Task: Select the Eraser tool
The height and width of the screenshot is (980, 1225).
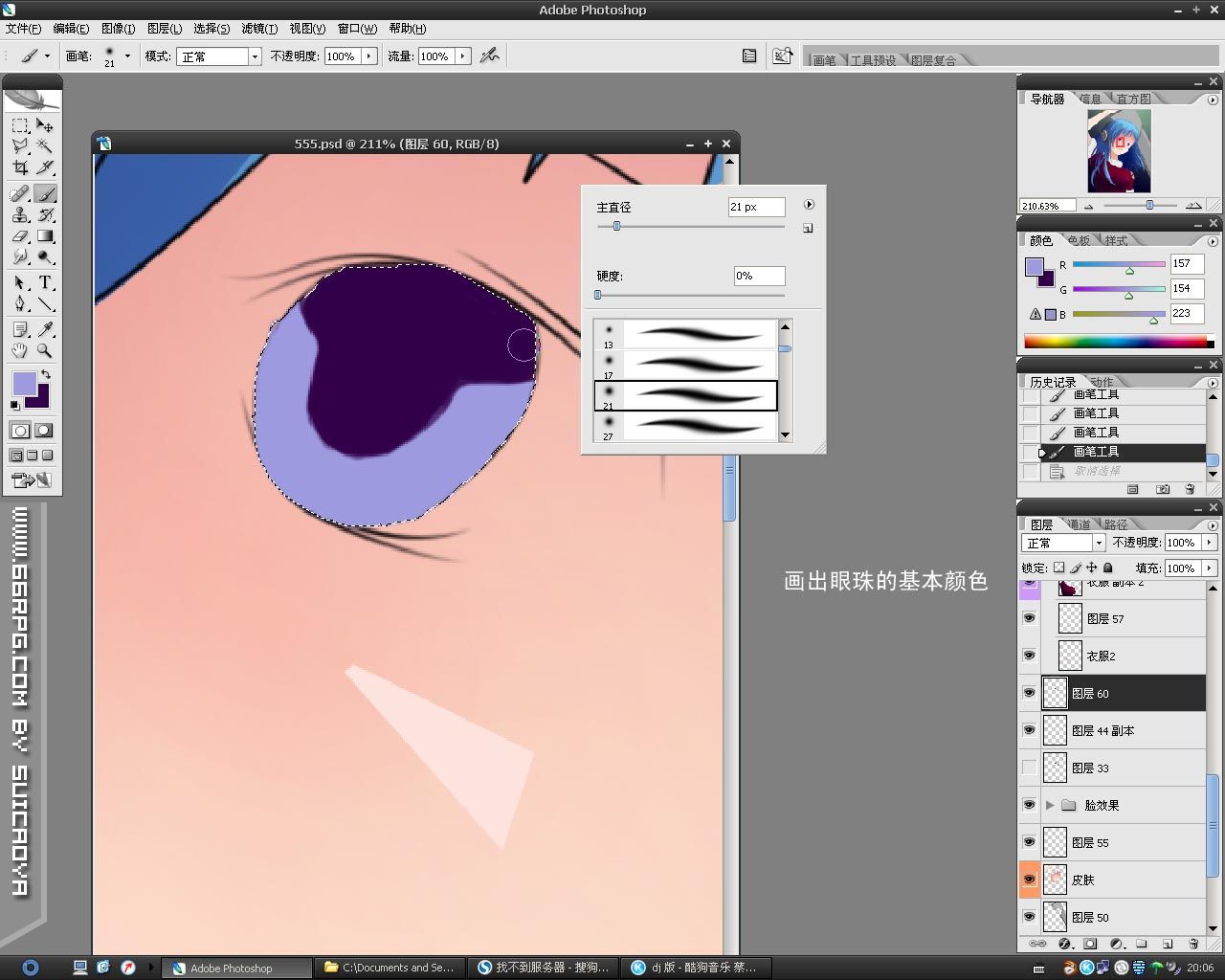Action: click(20, 235)
